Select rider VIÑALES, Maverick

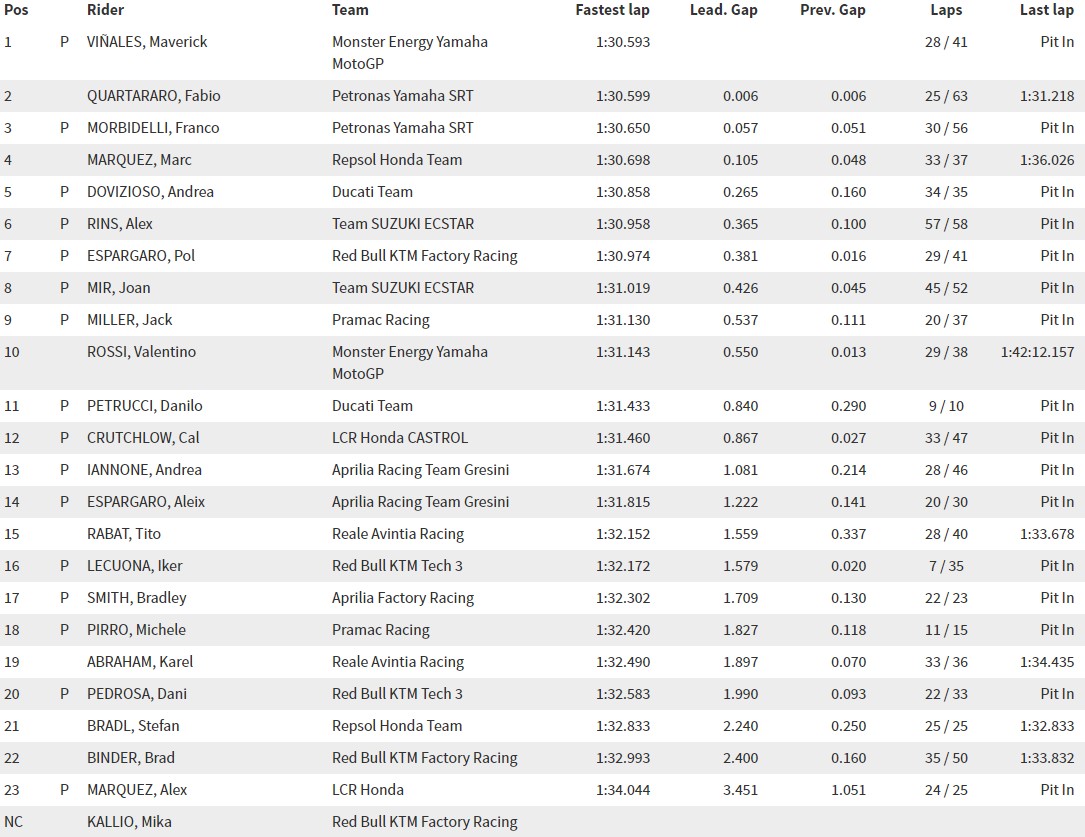click(x=147, y=42)
